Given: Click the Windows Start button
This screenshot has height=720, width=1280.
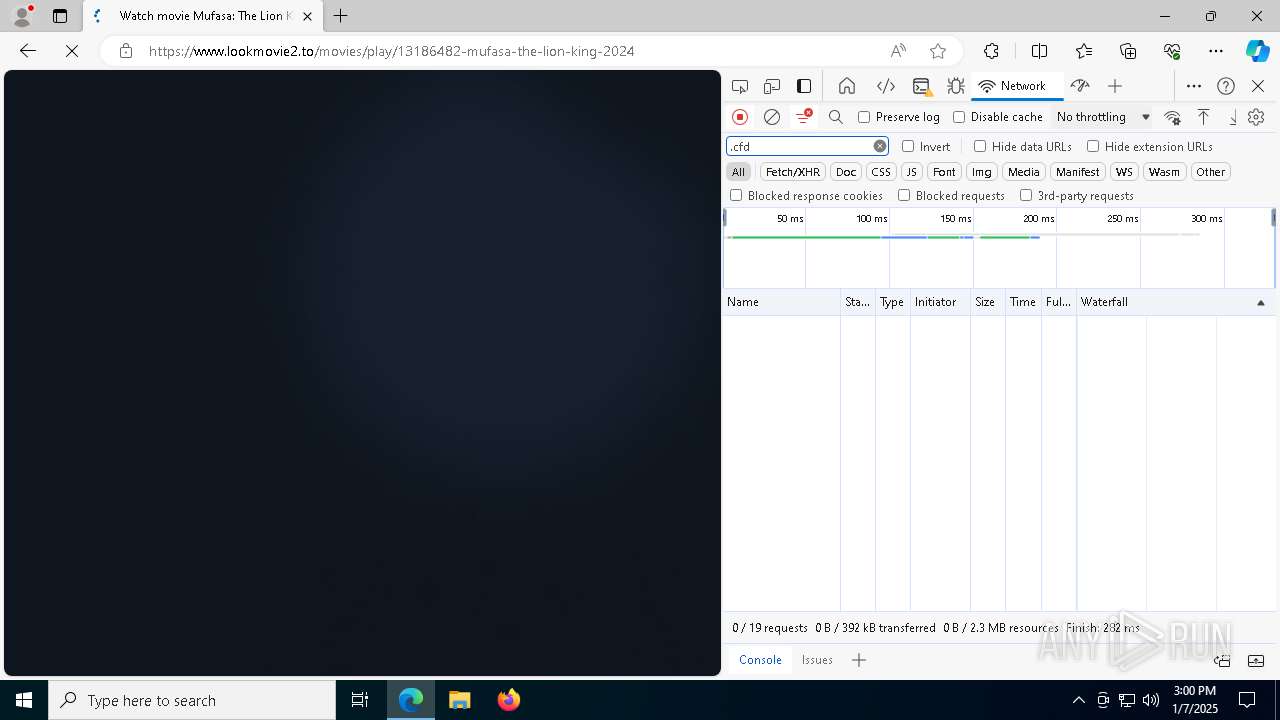Looking at the screenshot, I should point(24,700).
